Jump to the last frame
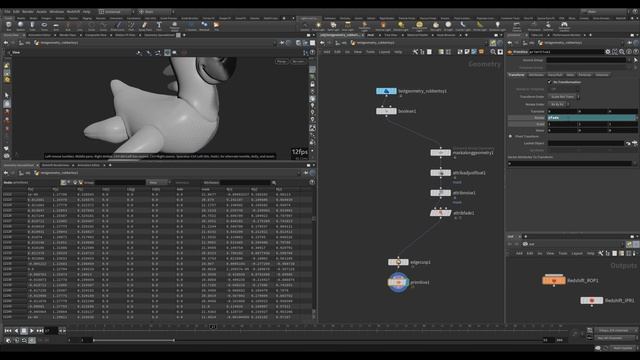Viewport: 640px width, 360px height. (40, 331)
